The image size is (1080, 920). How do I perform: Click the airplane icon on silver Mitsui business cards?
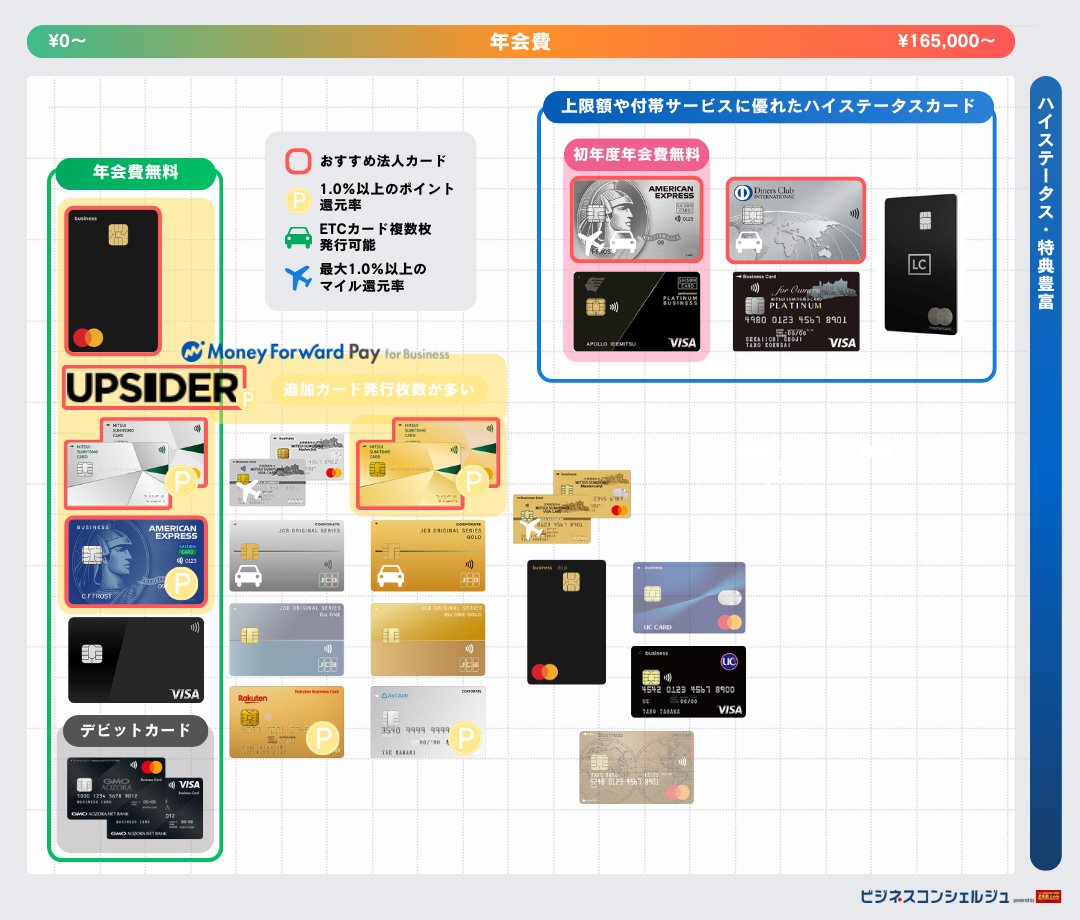pyautogui.click(x=248, y=491)
